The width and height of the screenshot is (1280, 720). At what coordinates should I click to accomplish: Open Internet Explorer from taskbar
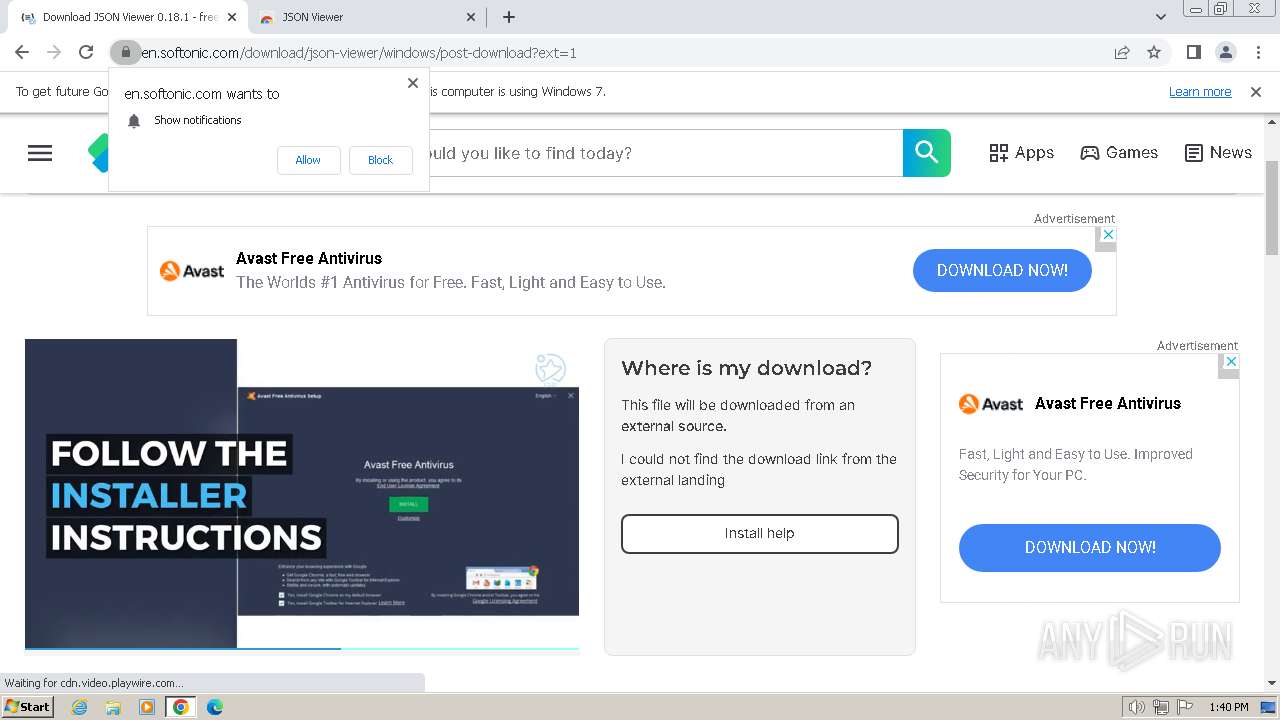pyautogui.click(x=79, y=707)
